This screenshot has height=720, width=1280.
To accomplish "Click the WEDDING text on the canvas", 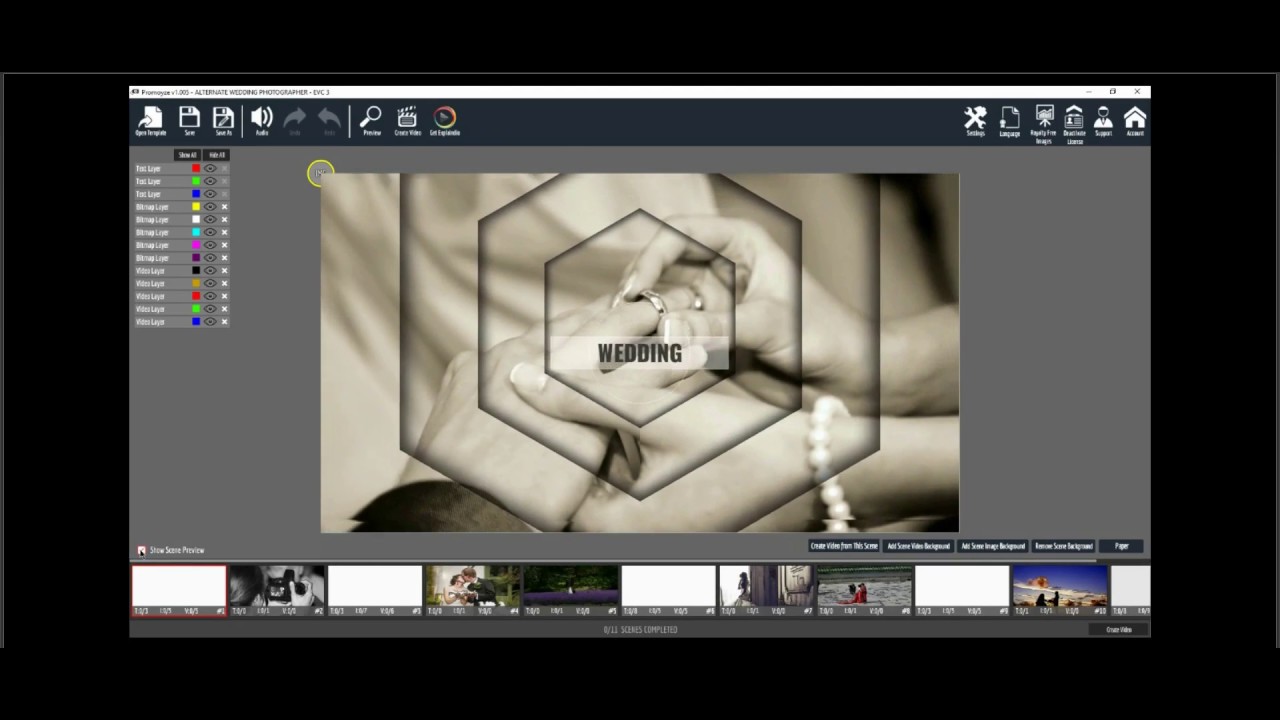I will tap(640, 353).
